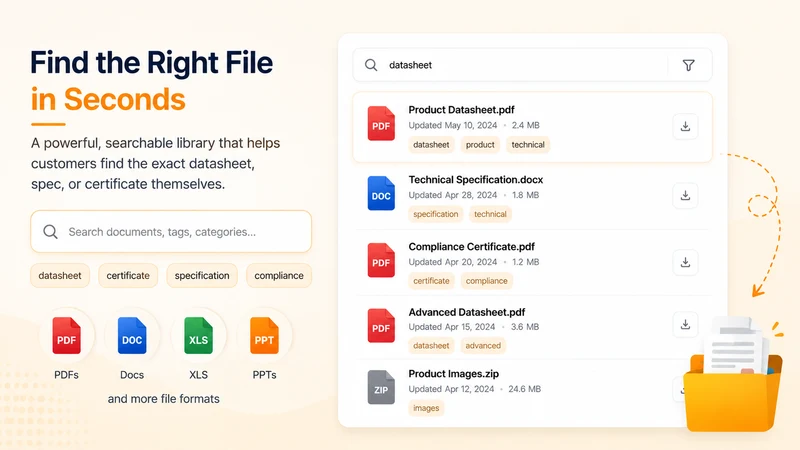
Task: Click 'technical' tag on Product Datasheet.pdf
Action: (528, 145)
